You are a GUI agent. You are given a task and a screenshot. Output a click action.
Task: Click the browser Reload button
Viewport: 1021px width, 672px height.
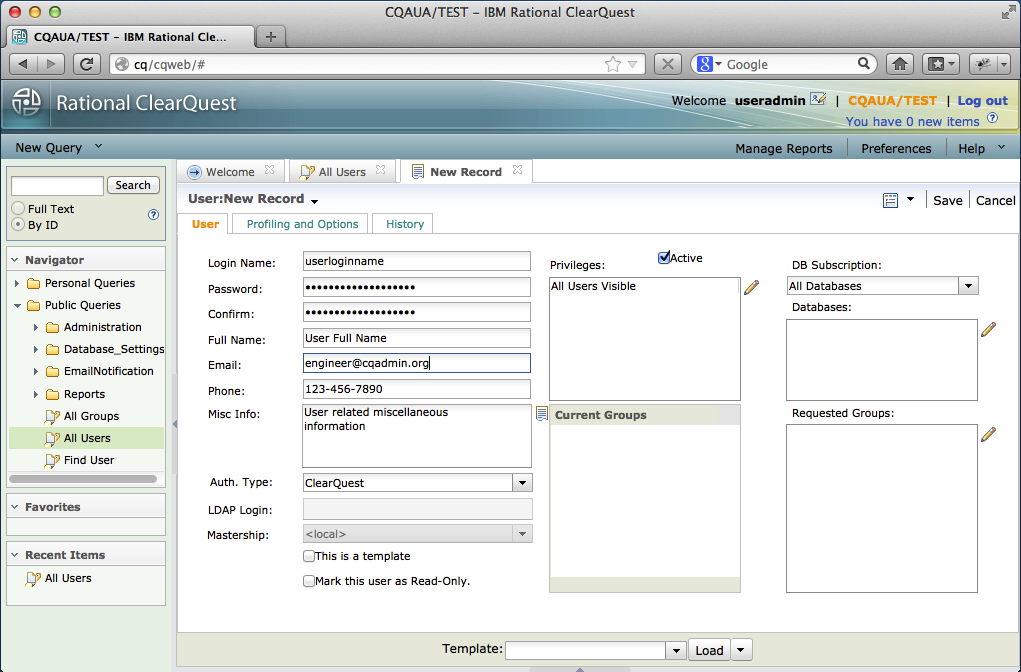point(87,64)
